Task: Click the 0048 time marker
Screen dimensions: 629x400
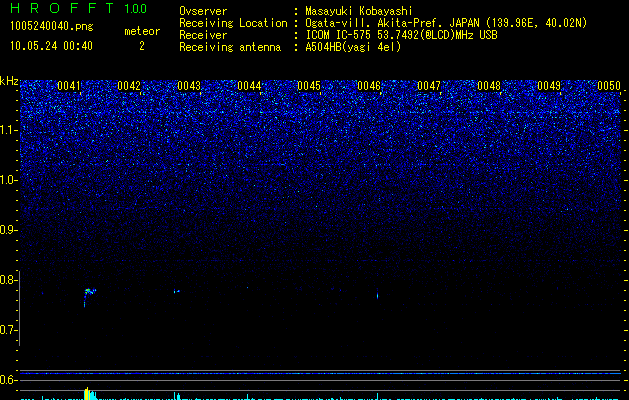Action: pos(489,86)
